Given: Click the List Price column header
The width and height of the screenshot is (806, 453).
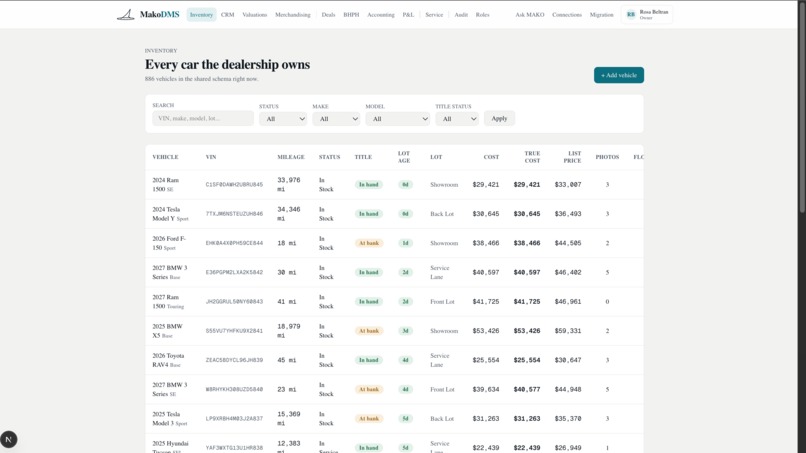Looking at the screenshot, I should pyautogui.click(x=572, y=157).
